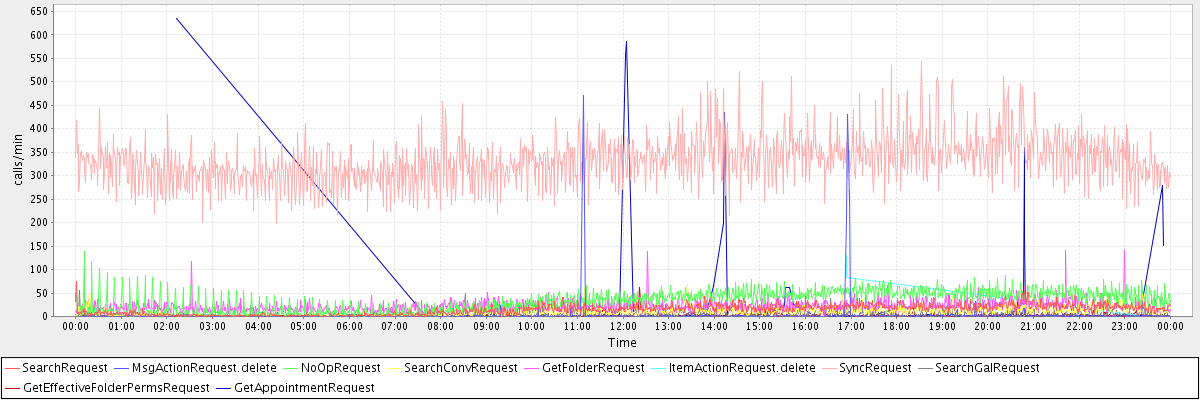The width and height of the screenshot is (1200, 400).
Task: Click the 650 value on y-axis
Action: click(40, 11)
